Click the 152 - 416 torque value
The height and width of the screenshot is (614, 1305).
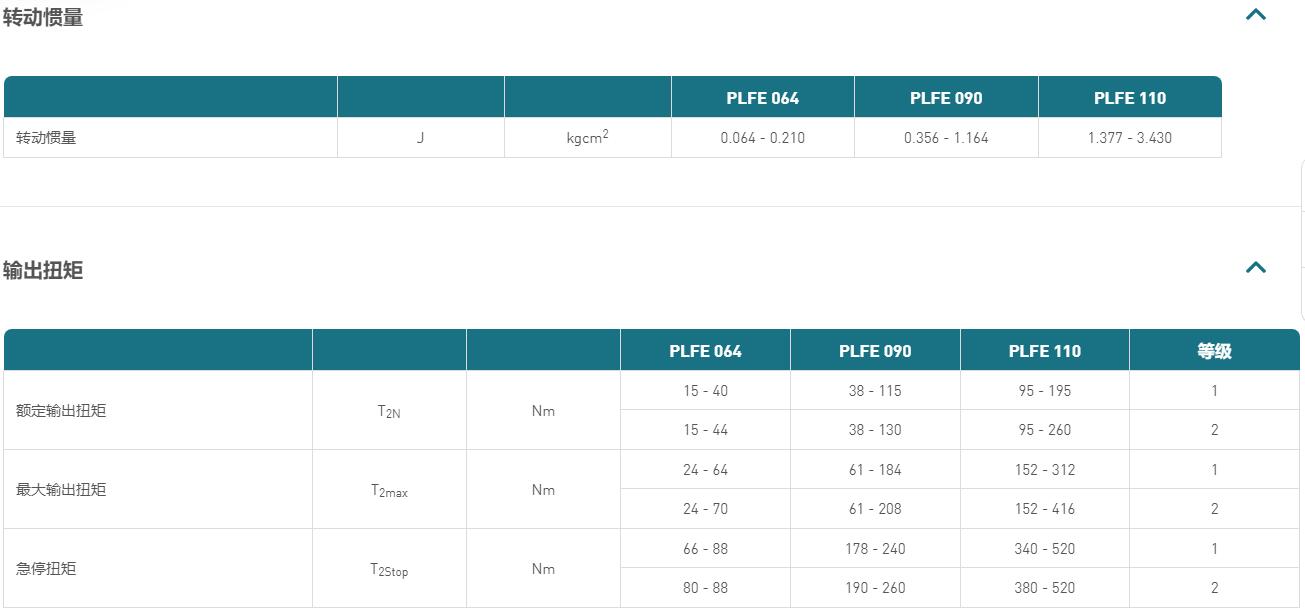point(1044,509)
